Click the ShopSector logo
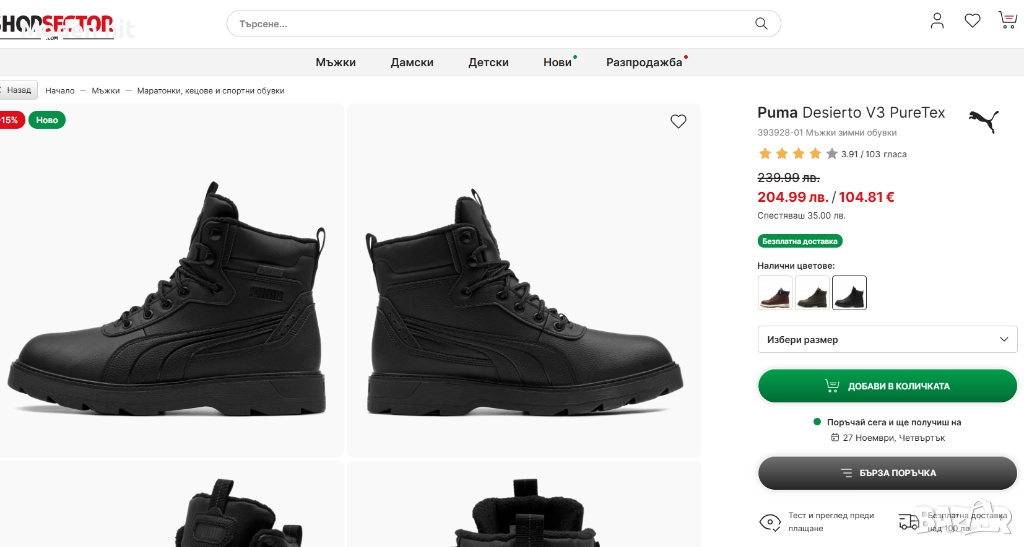The width and height of the screenshot is (1024, 547). click(55, 24)
